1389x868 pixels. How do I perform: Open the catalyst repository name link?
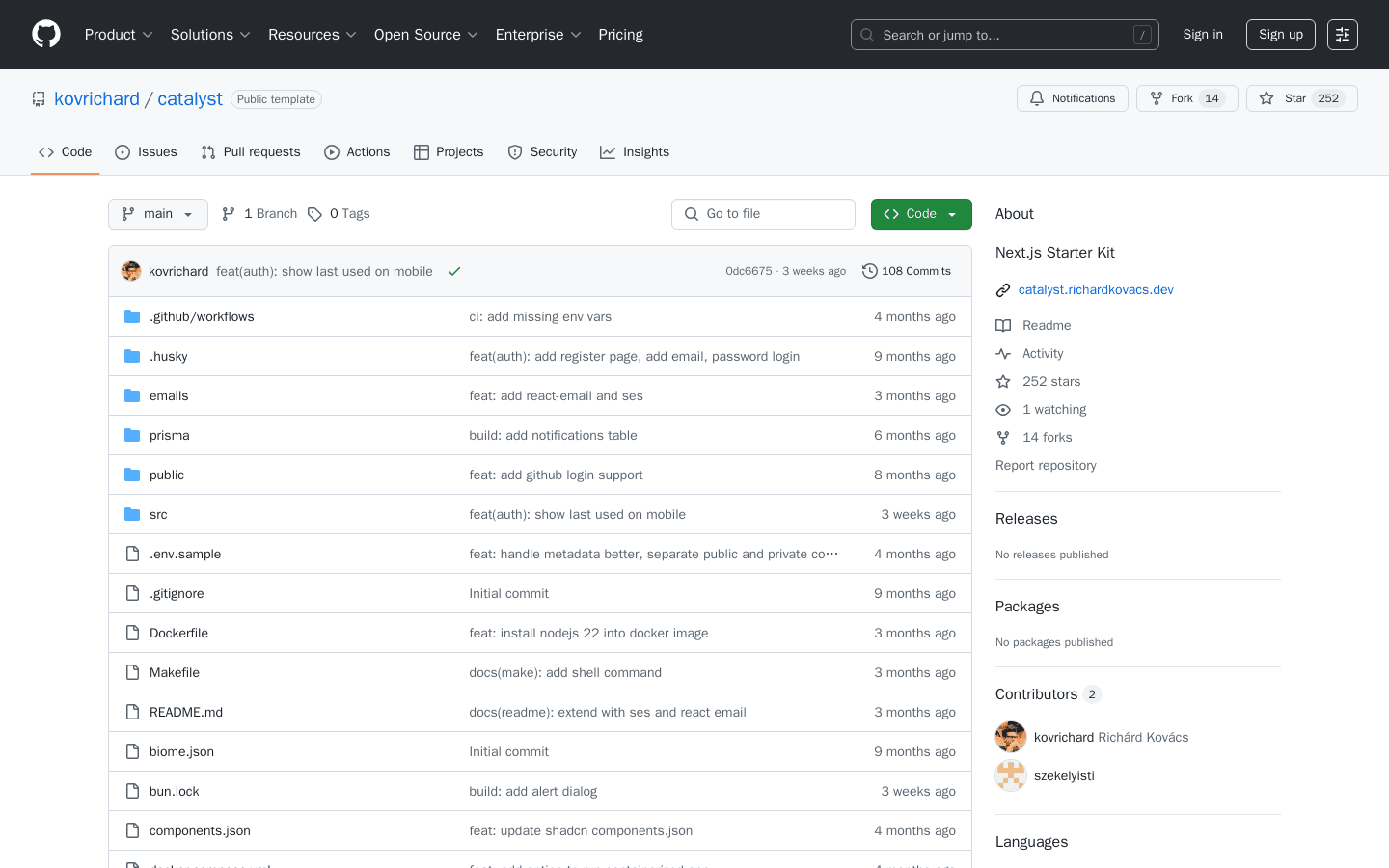(x=190, y=99)
